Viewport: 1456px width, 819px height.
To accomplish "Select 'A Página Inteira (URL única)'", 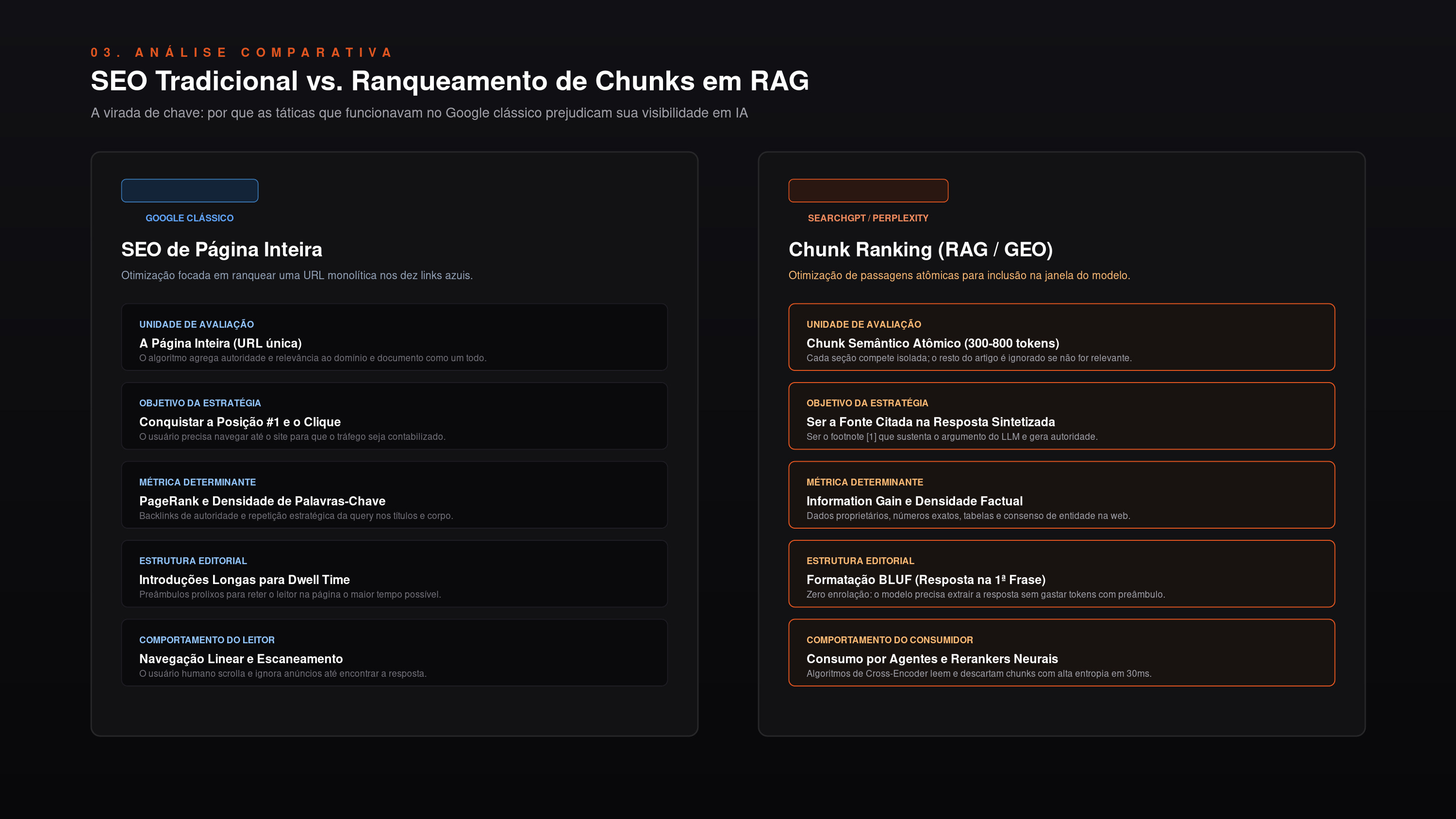I will [220, 343].
